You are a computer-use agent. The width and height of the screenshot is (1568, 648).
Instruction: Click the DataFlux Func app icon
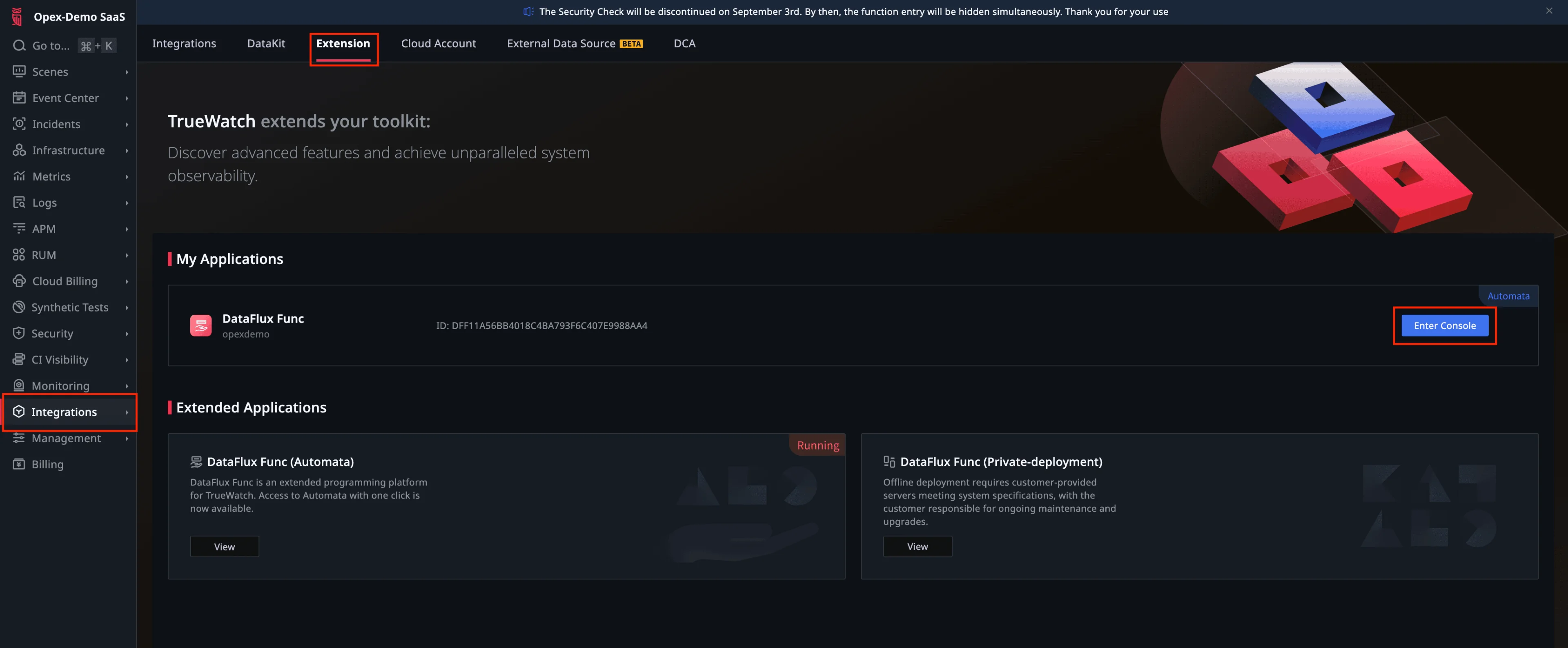tap(200, 325)
